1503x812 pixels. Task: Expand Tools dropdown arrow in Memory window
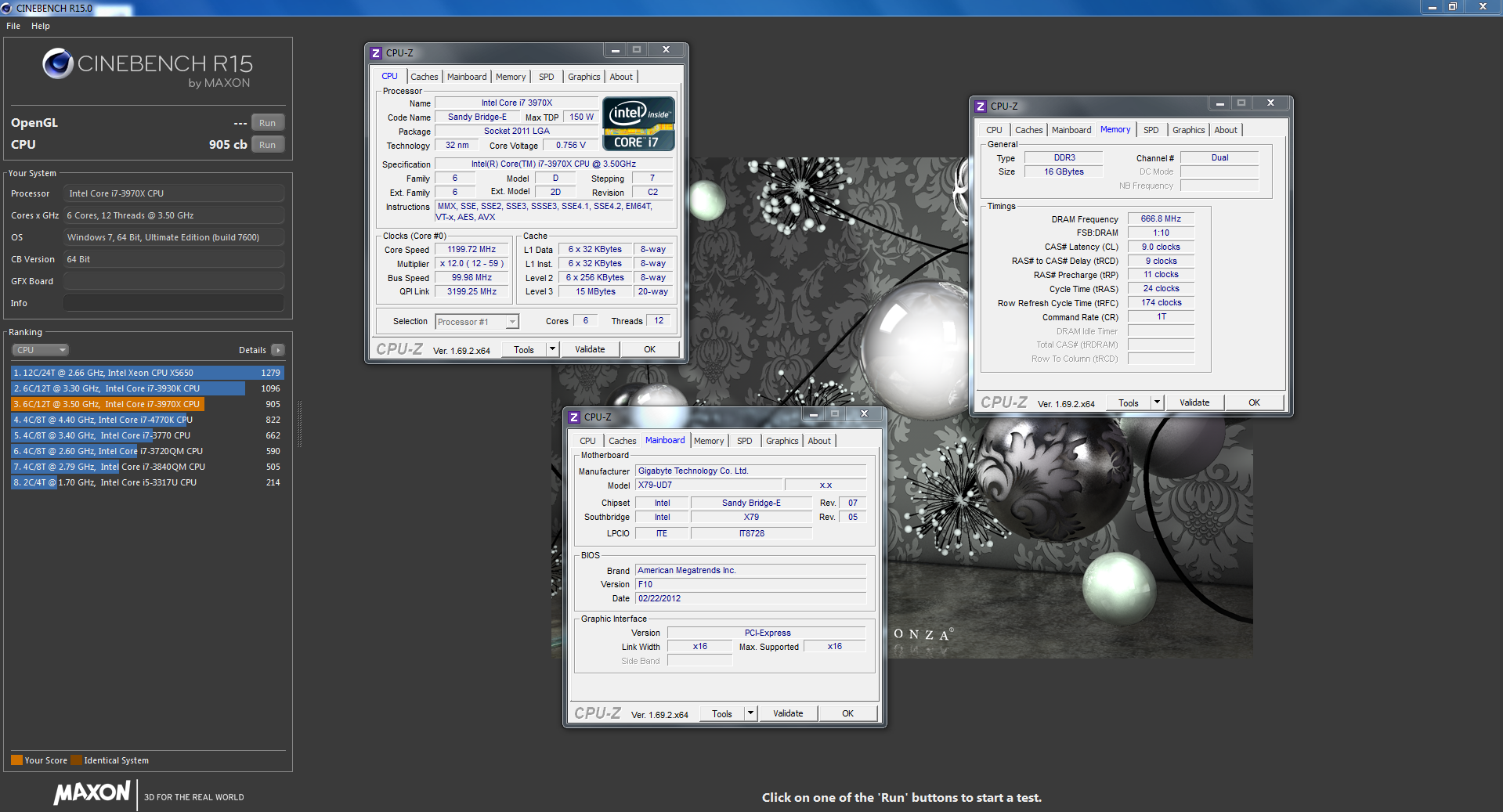tap(1157, 403)
